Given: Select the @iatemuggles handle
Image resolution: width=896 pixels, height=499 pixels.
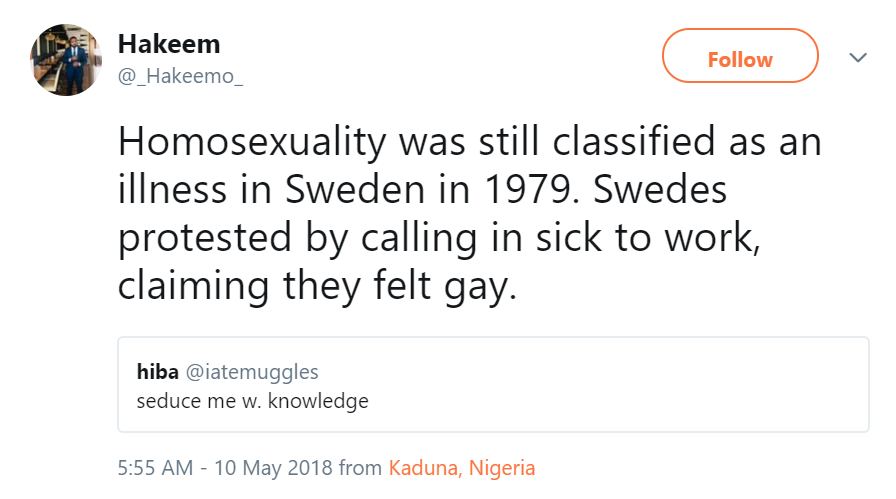Looking at the screenshot, I should 252,372.
